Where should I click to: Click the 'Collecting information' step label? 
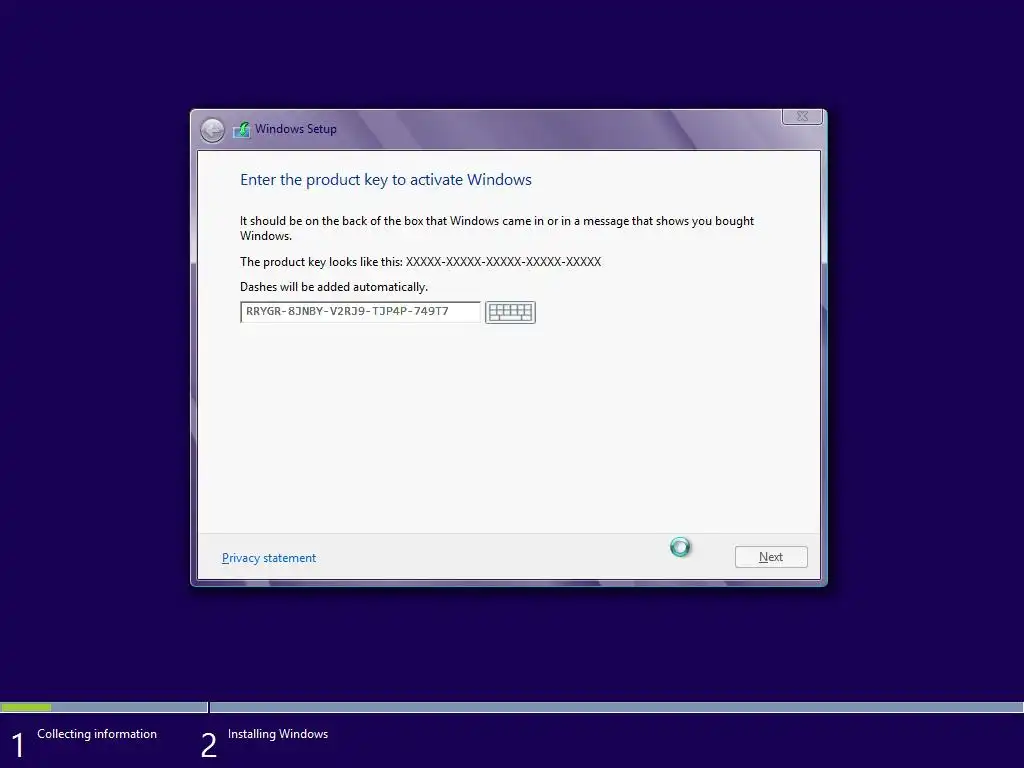tap(97, 734)
